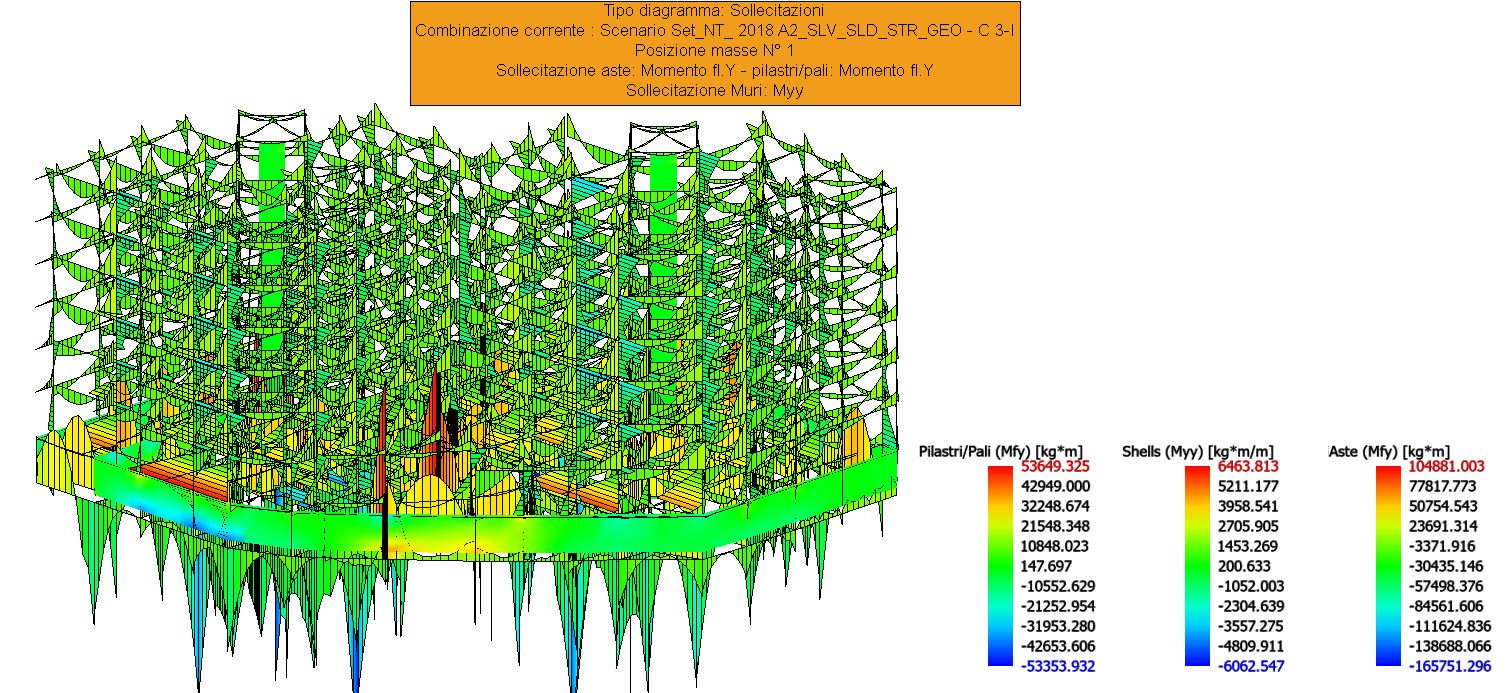This screenshot has height=693, width=1508.
Task: Select the maximum Pilastri value 53649.325
Action: (1055, 467)
